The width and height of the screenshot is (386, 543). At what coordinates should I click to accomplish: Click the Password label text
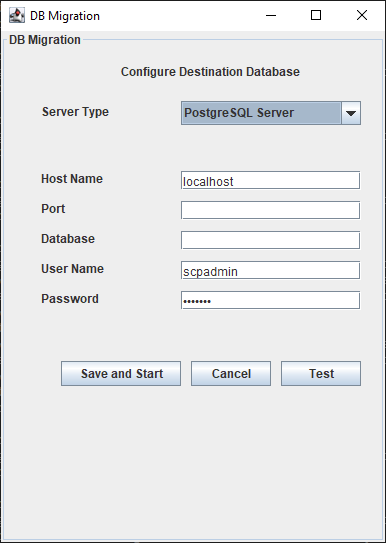pyautogui.click(x=70, y=299)
